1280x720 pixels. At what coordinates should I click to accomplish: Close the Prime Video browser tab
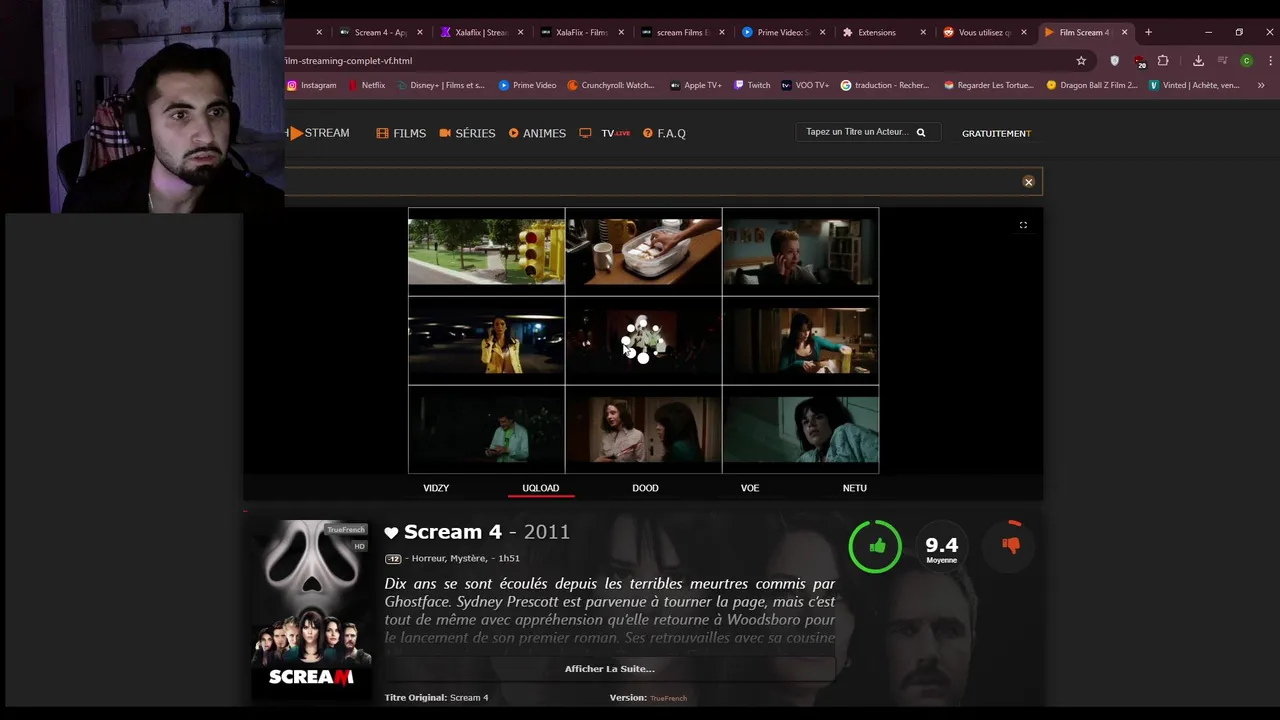[x=822, y=32]
